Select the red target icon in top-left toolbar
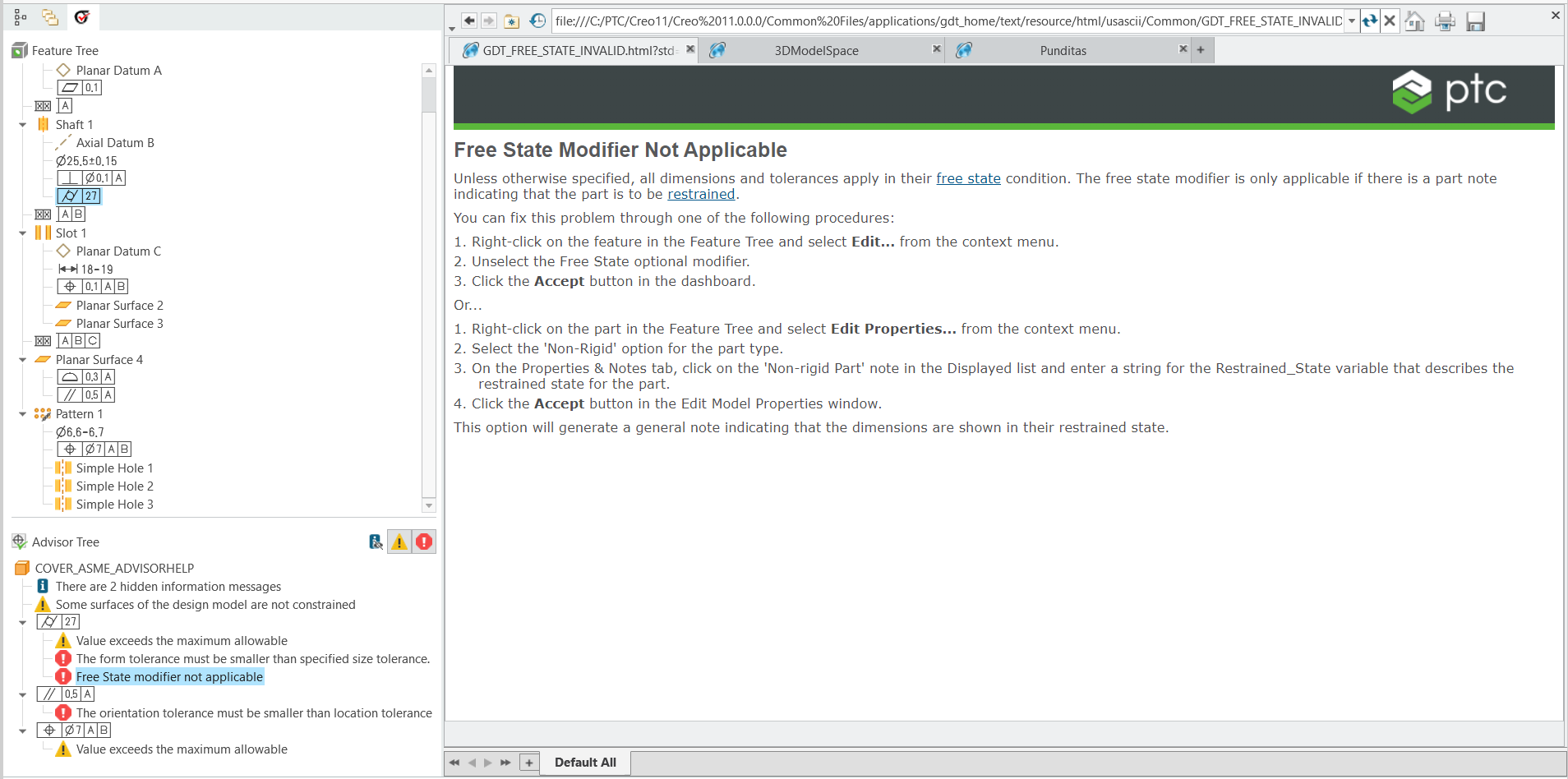This screenshot has width=1568, height=779. [81, 17]
